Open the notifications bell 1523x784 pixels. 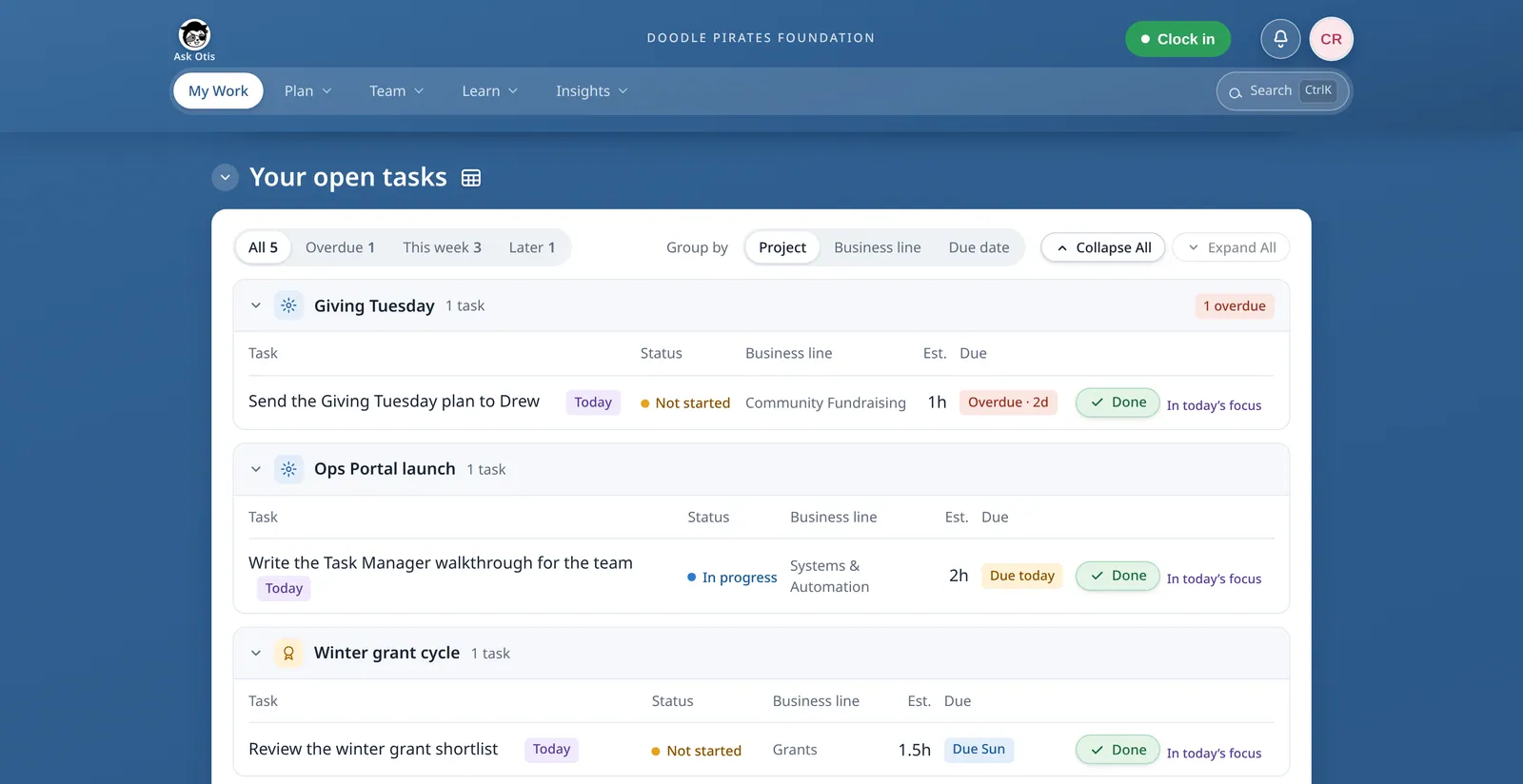pyautogui.click(x=1280, y=39)
